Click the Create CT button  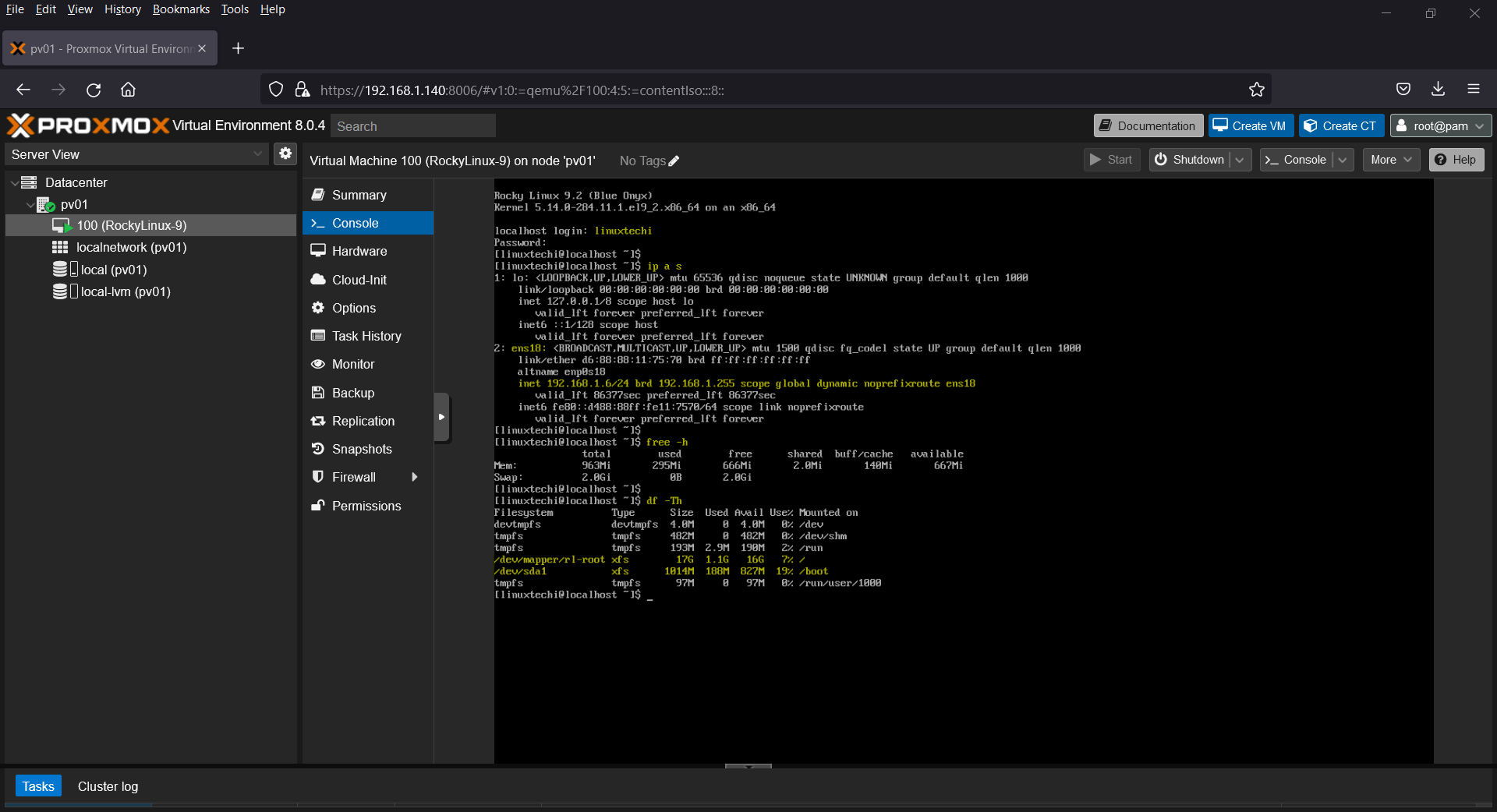pyautogui.click(x=1340, y=125)
